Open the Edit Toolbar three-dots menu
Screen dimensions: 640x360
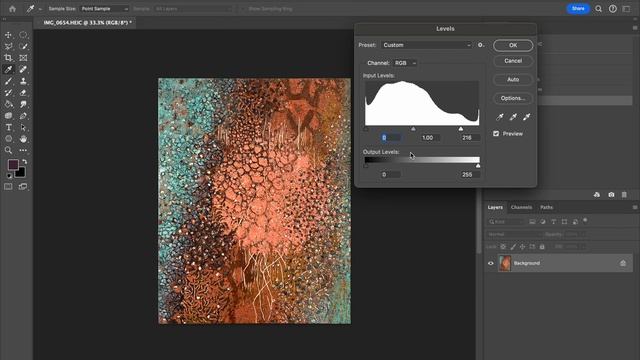tap(23, 150)
